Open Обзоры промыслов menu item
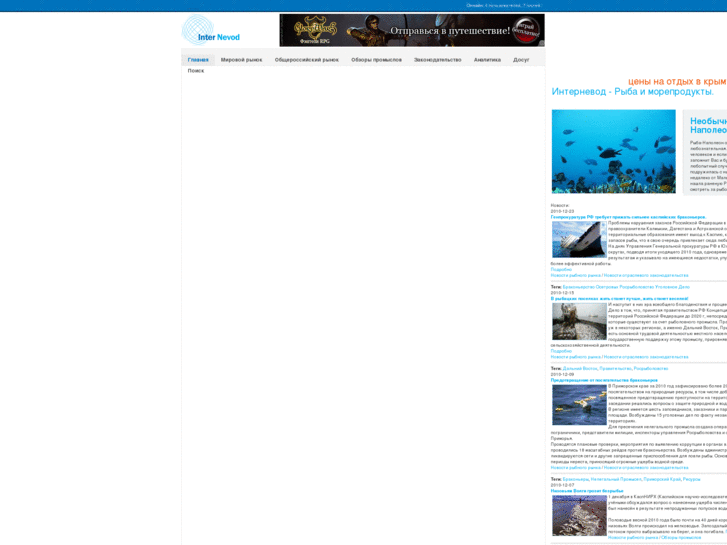 click(x=376, y=60)
